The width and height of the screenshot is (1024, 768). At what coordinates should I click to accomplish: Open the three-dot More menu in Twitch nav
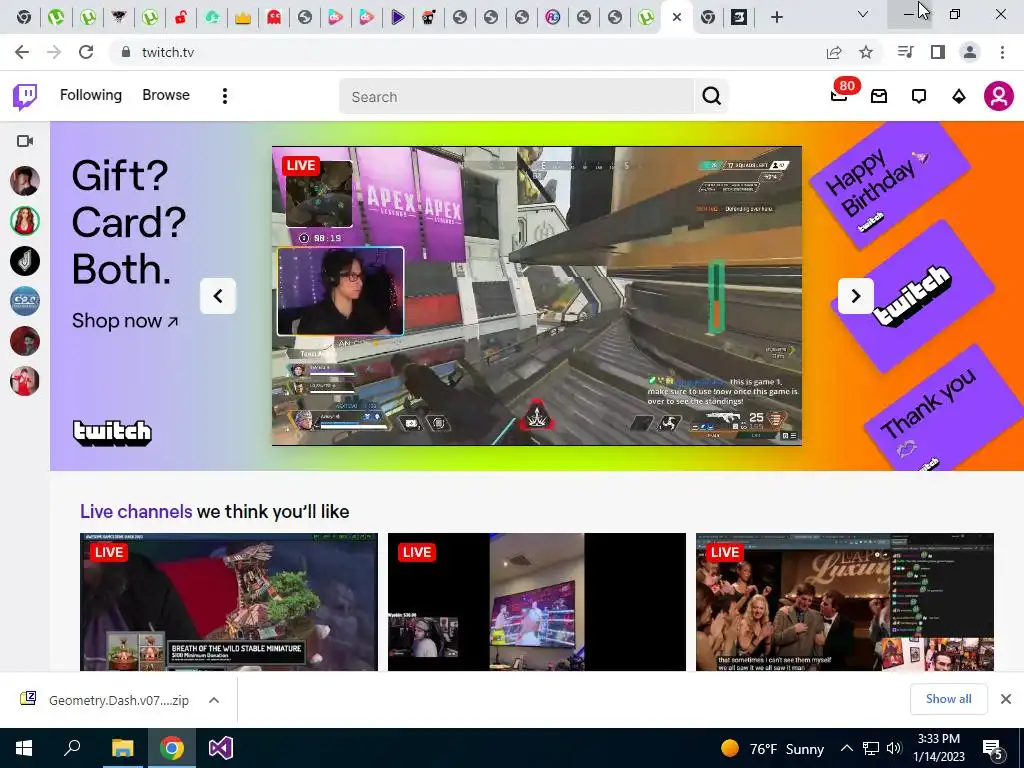(x=225, y=97)
